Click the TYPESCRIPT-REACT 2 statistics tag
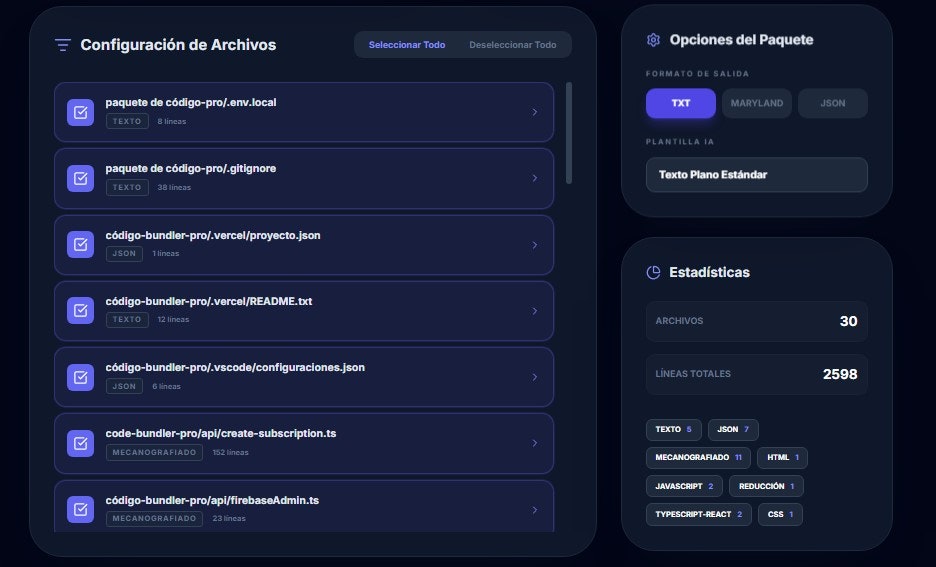Viewport: 936px width, 567px height. 698,514
